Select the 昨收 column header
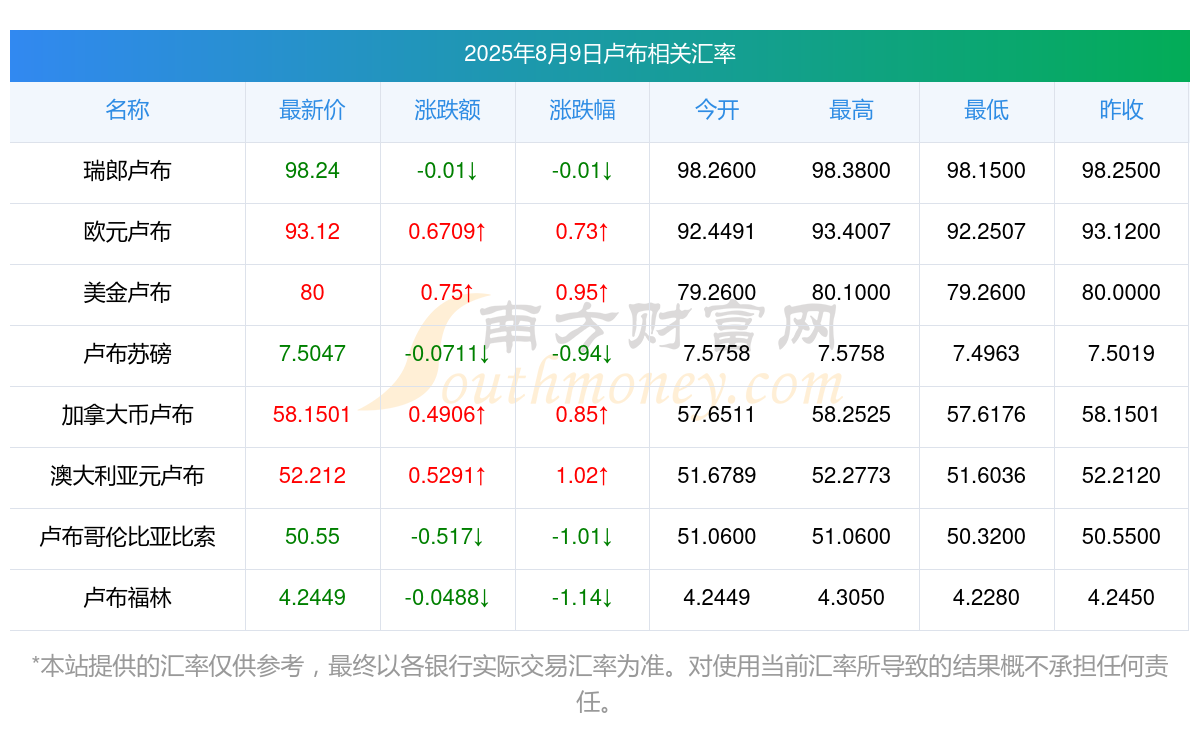This screenshot has width=1200, height=733. [x=1121, y=110]
